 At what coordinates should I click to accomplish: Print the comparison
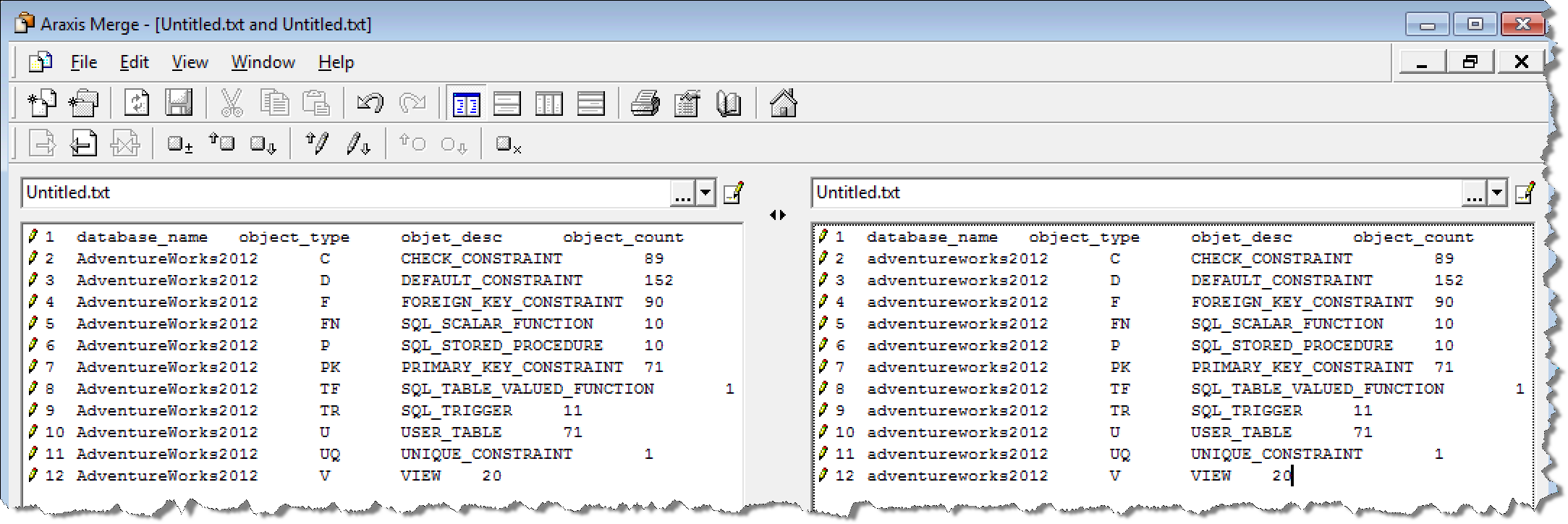pyautogui.click(x=645, y=103)
